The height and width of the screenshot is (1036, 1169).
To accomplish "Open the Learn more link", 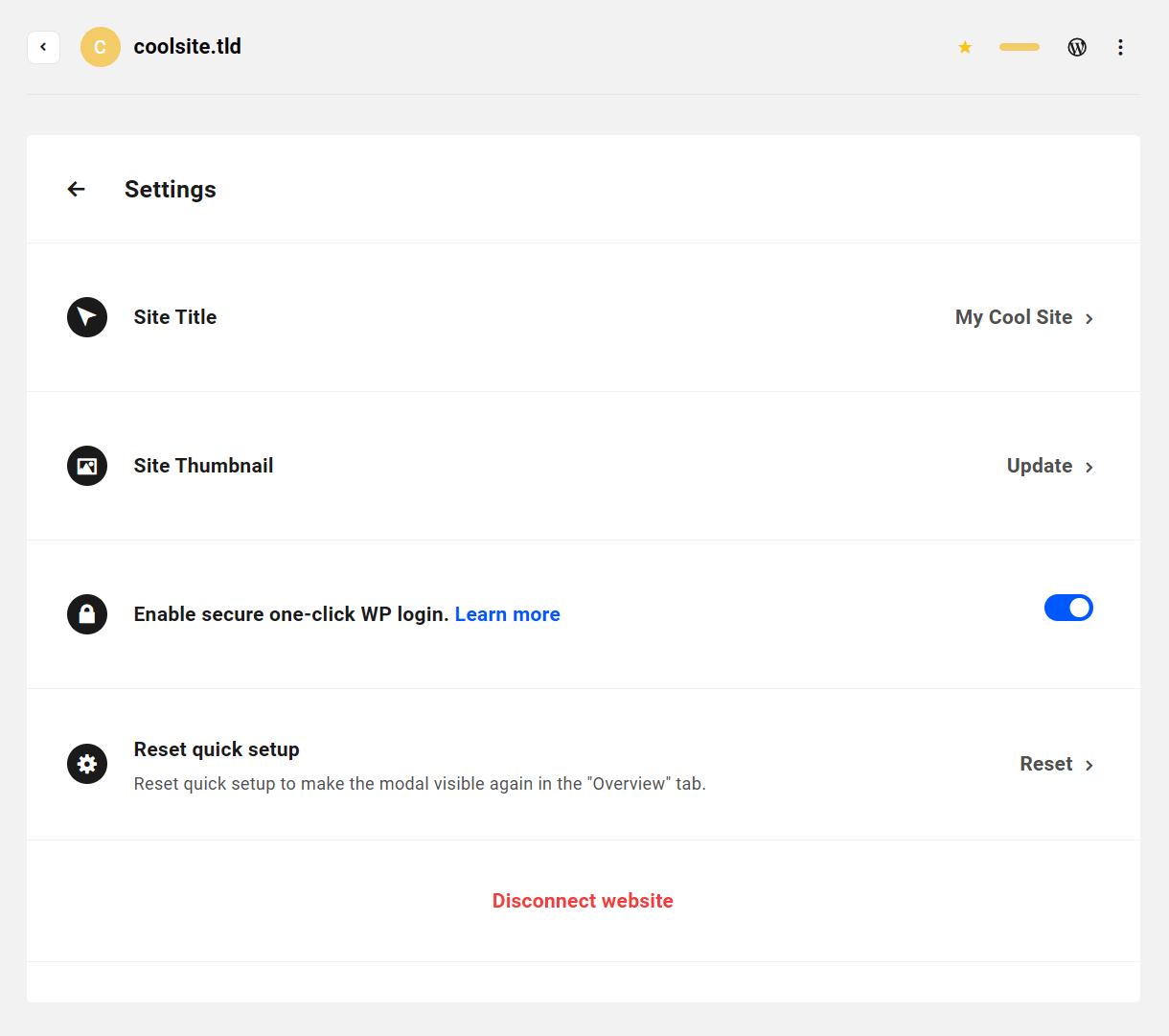I will pyautogui.click(x=508, y=614).
